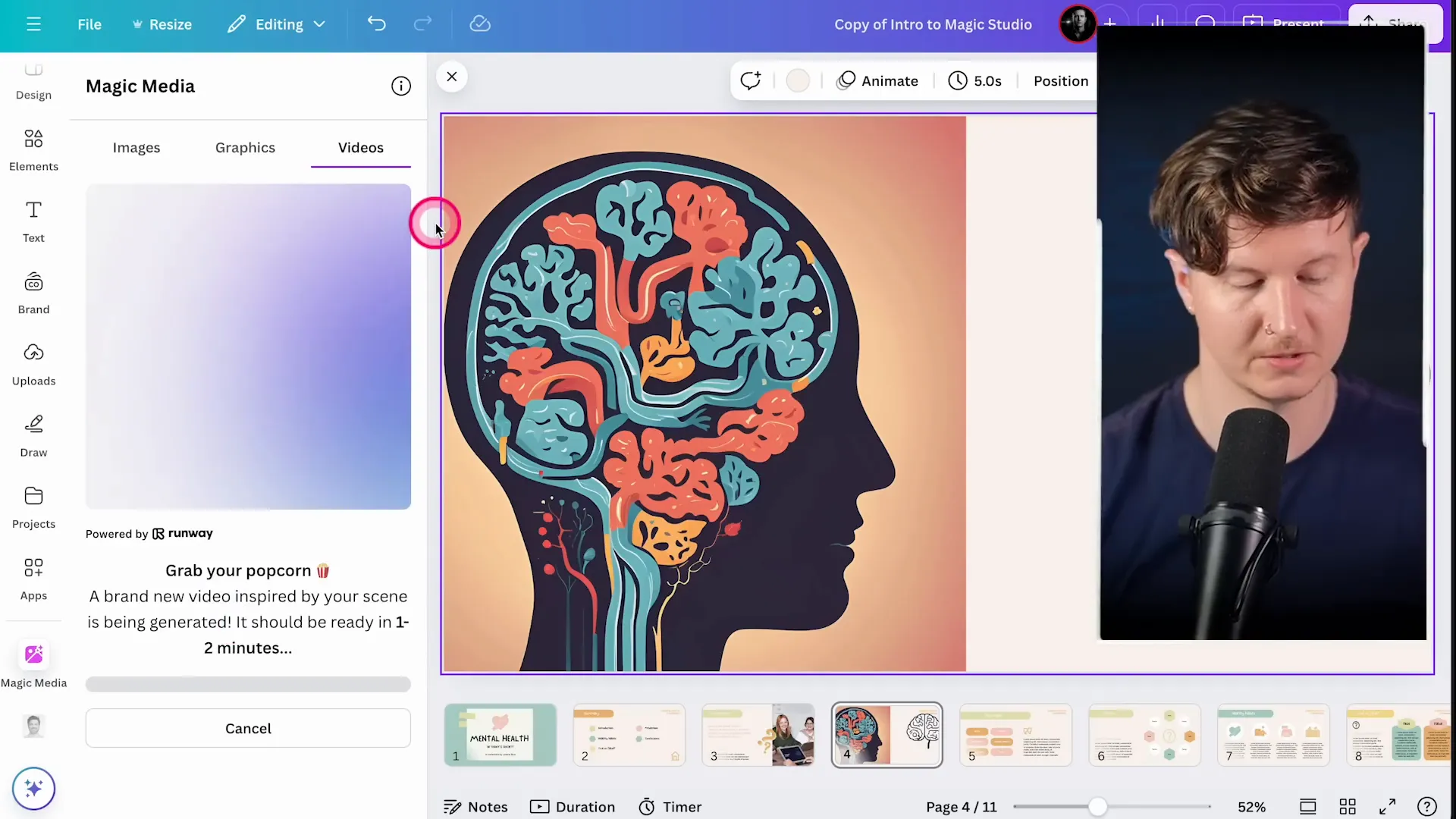
Task: Click the document title Copy of Intro to Magic Studio
Action: coord(933,24)
